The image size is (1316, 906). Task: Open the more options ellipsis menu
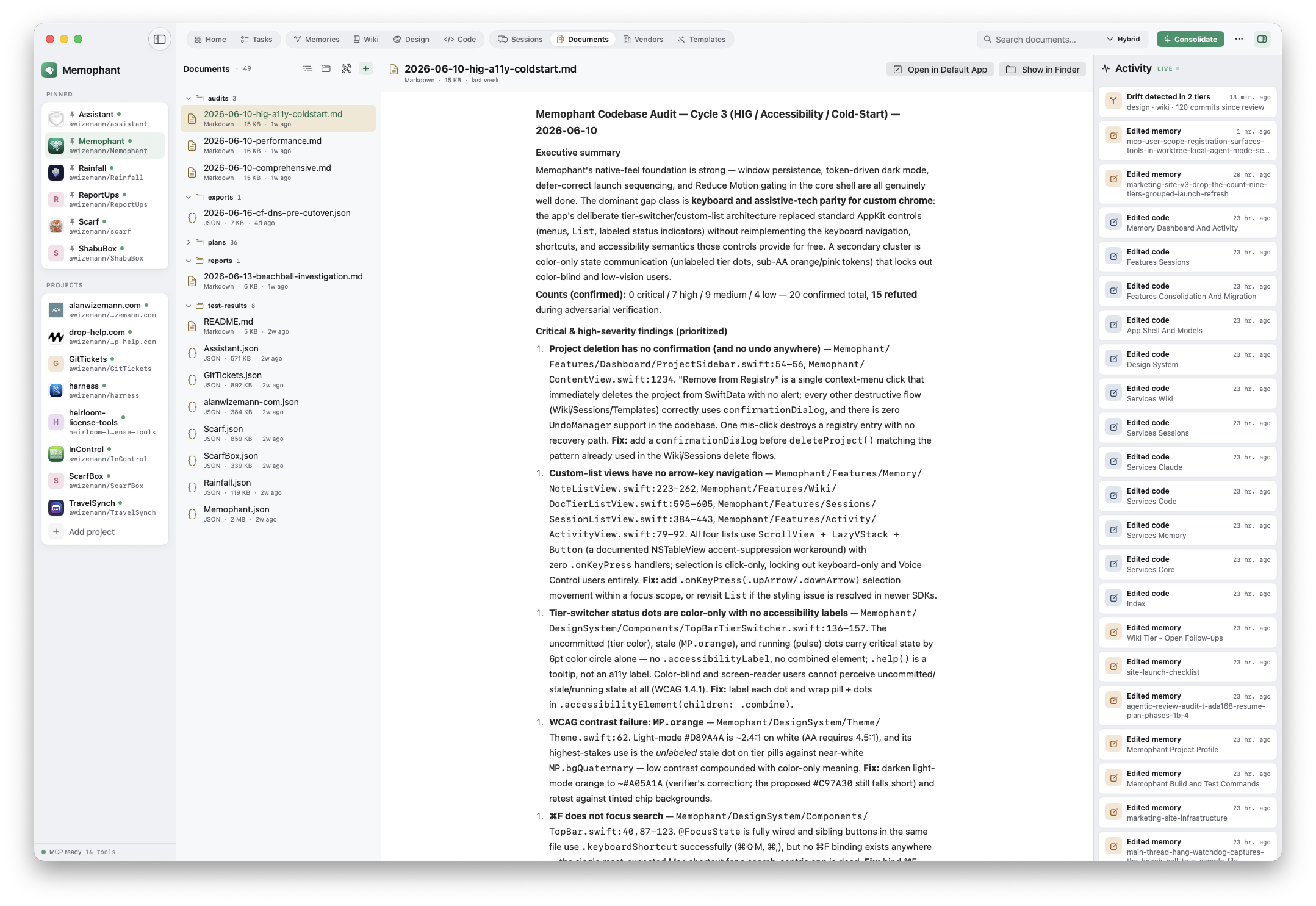click(1239, 40)
